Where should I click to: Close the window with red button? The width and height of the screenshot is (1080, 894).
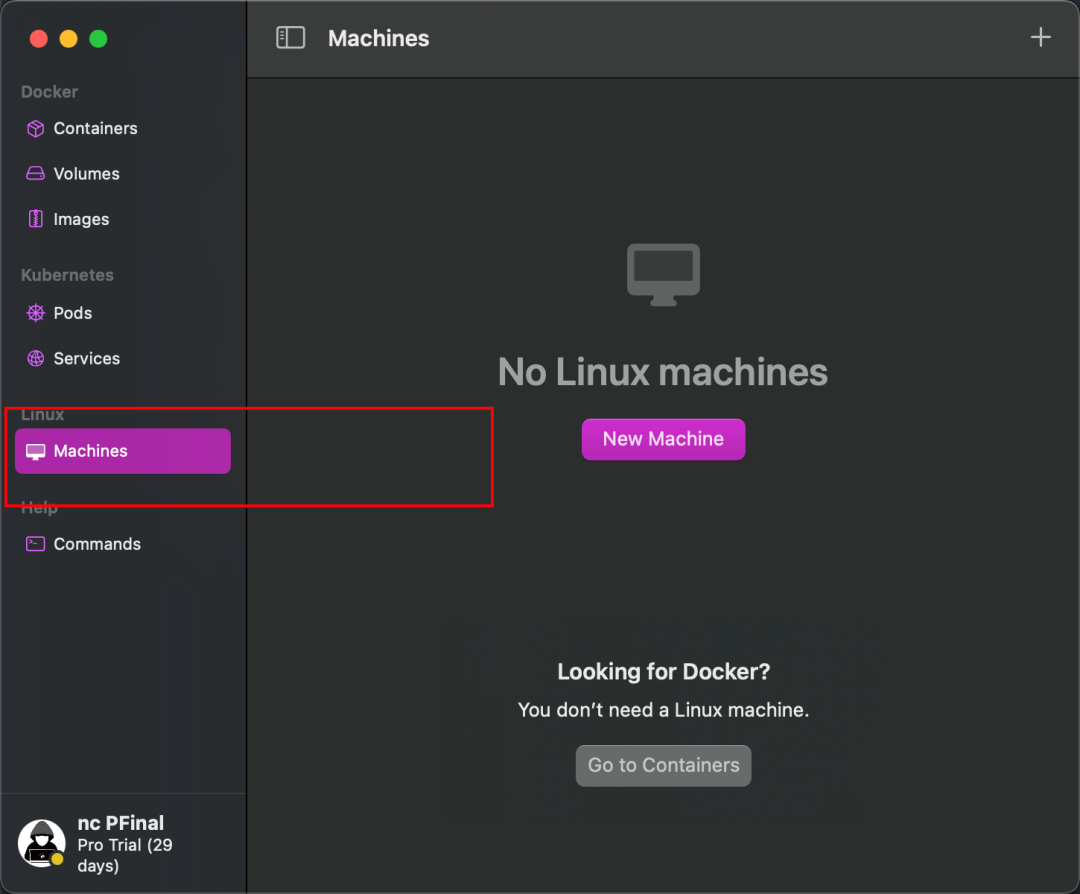(x=39, y=39)
